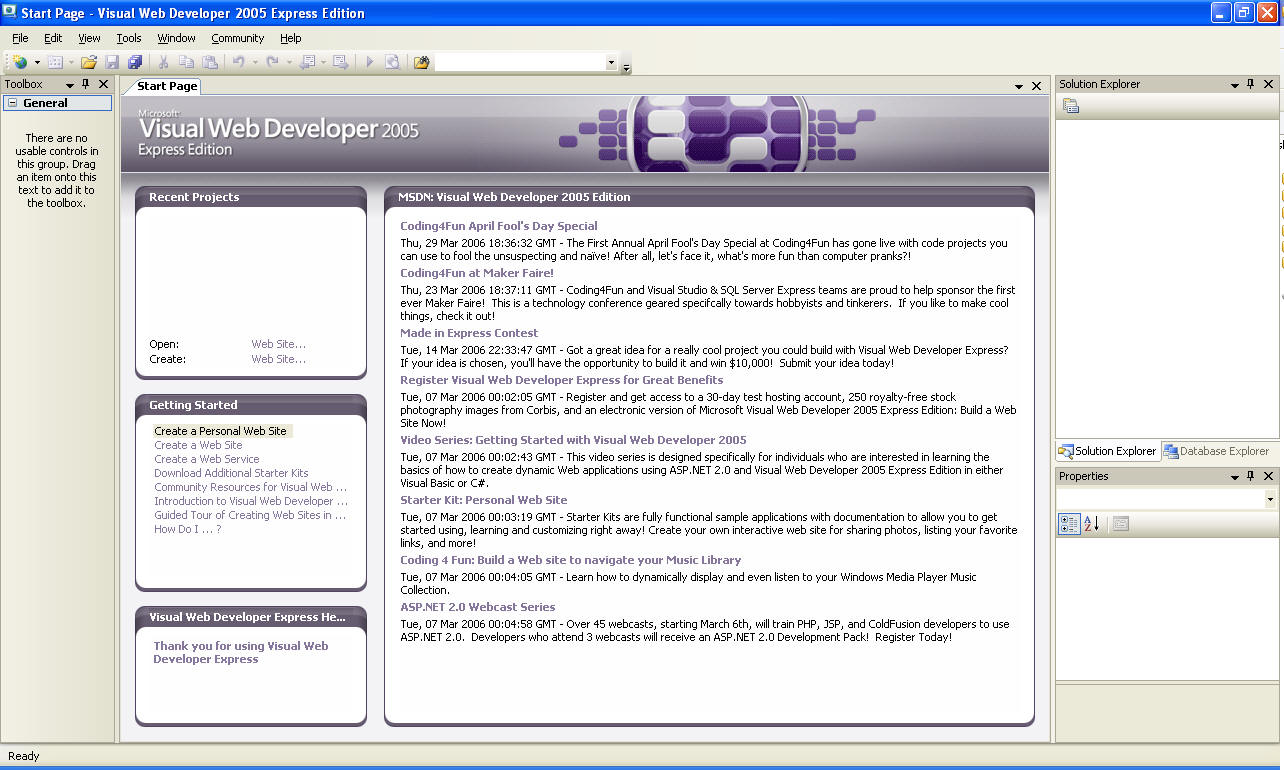The image size is (1284, 770).
Task: Select Categorized view in the Properties panel
Action: click(1068, 523)
